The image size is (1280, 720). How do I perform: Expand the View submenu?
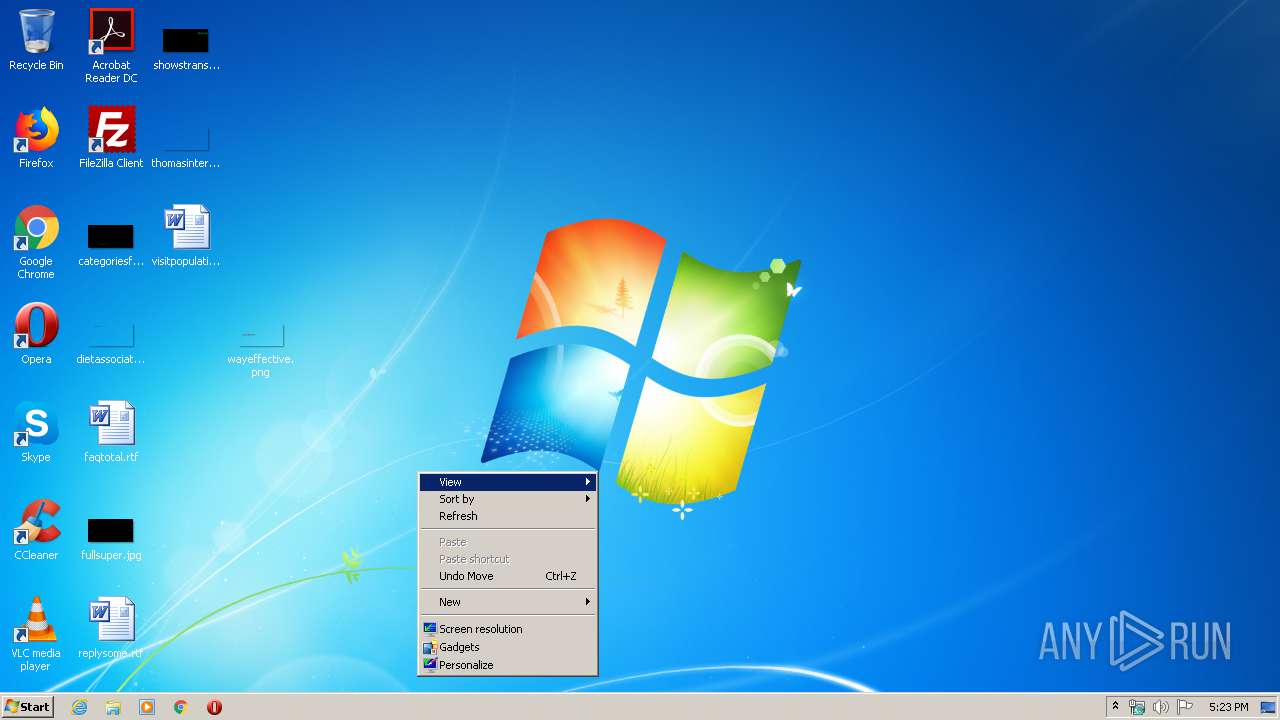click(507, 482)
